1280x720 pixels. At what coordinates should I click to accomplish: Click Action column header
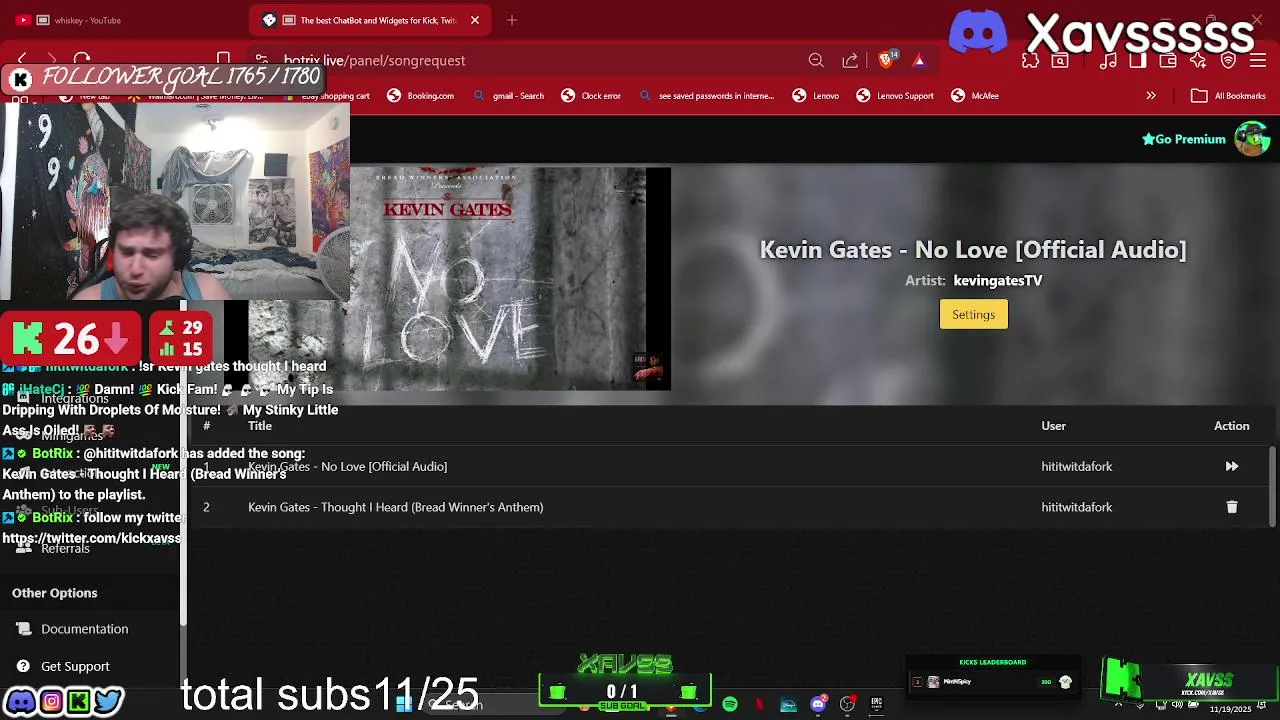(1232, 426)
